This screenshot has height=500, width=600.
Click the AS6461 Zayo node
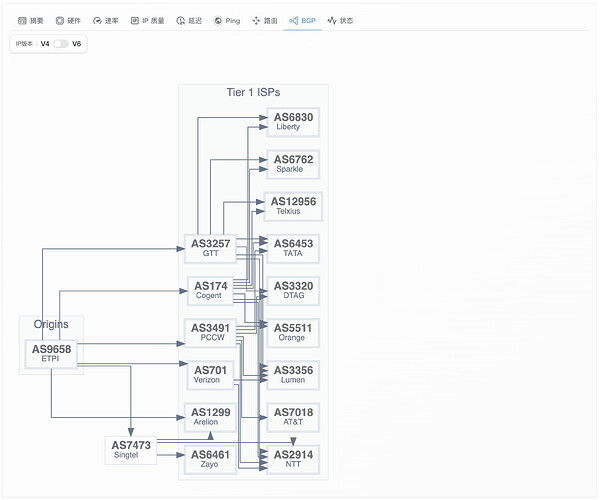point(210,459)
